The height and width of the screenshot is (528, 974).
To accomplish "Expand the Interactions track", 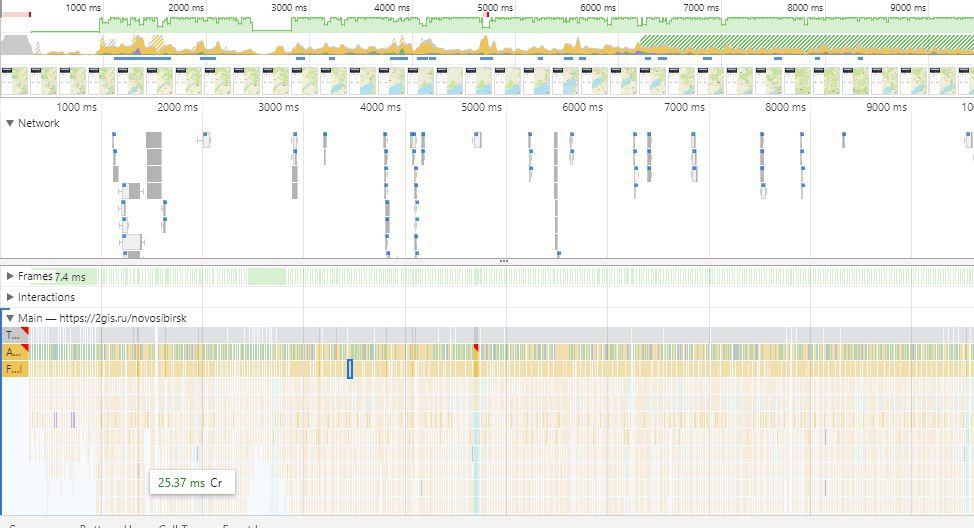I will coord(10,297).
